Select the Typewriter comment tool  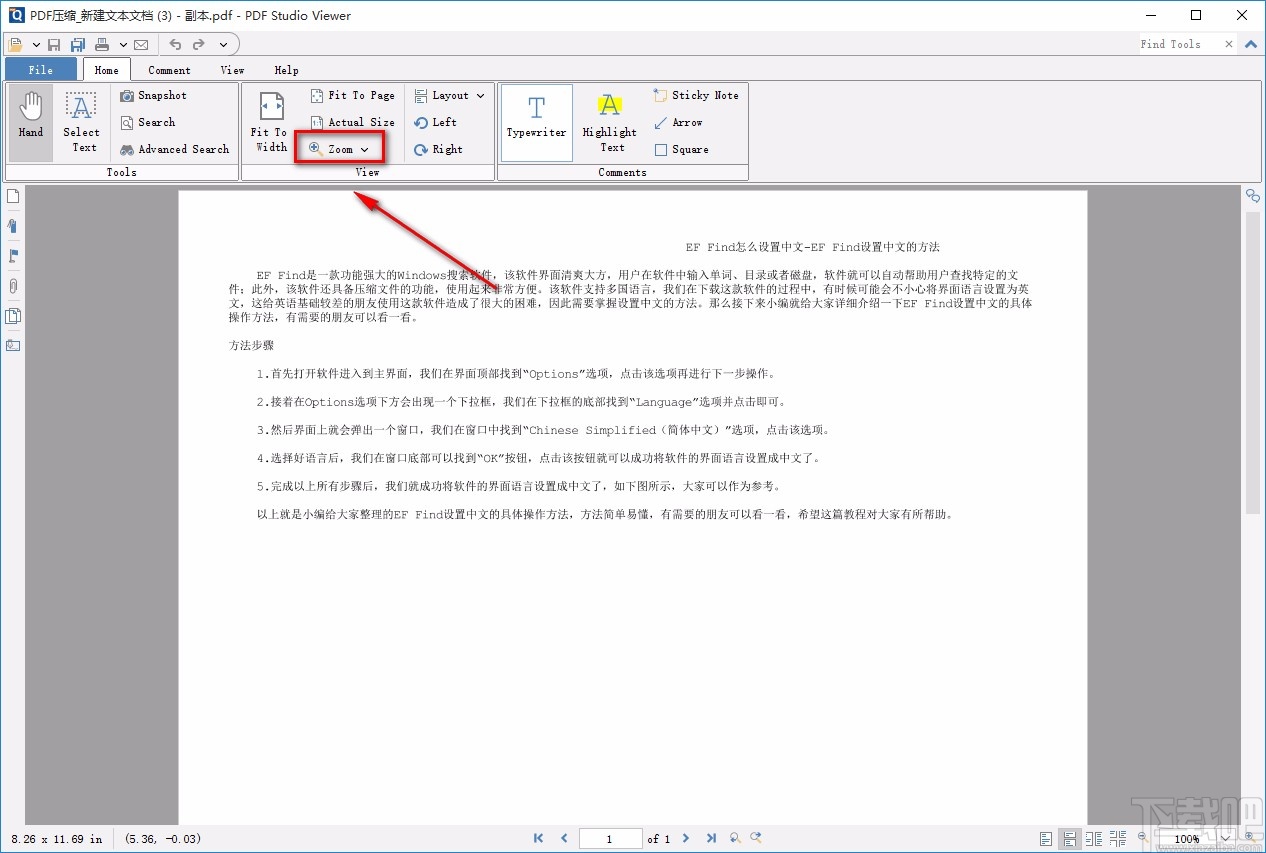pyautogui.click(x=536, y=123)
